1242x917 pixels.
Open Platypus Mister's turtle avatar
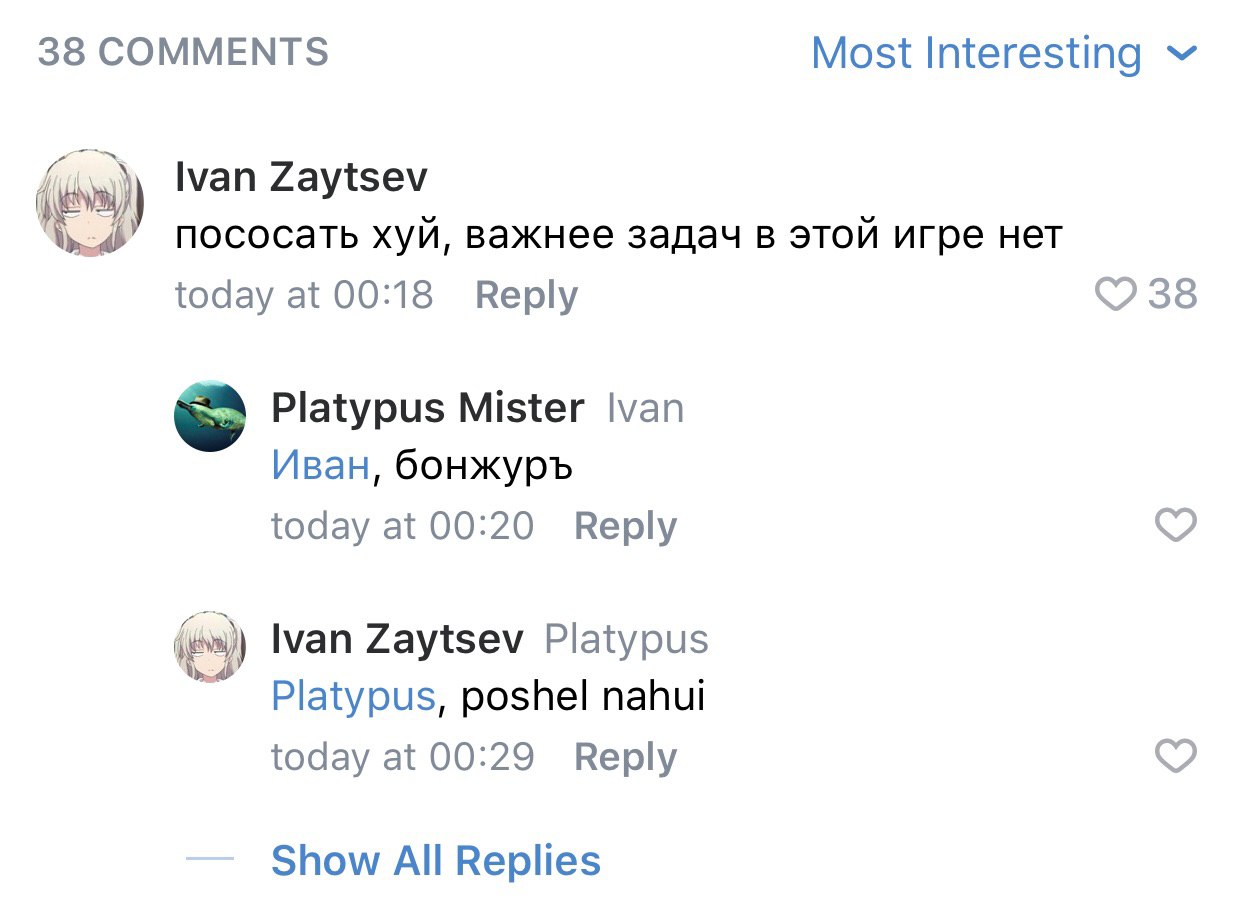(210, 416)
